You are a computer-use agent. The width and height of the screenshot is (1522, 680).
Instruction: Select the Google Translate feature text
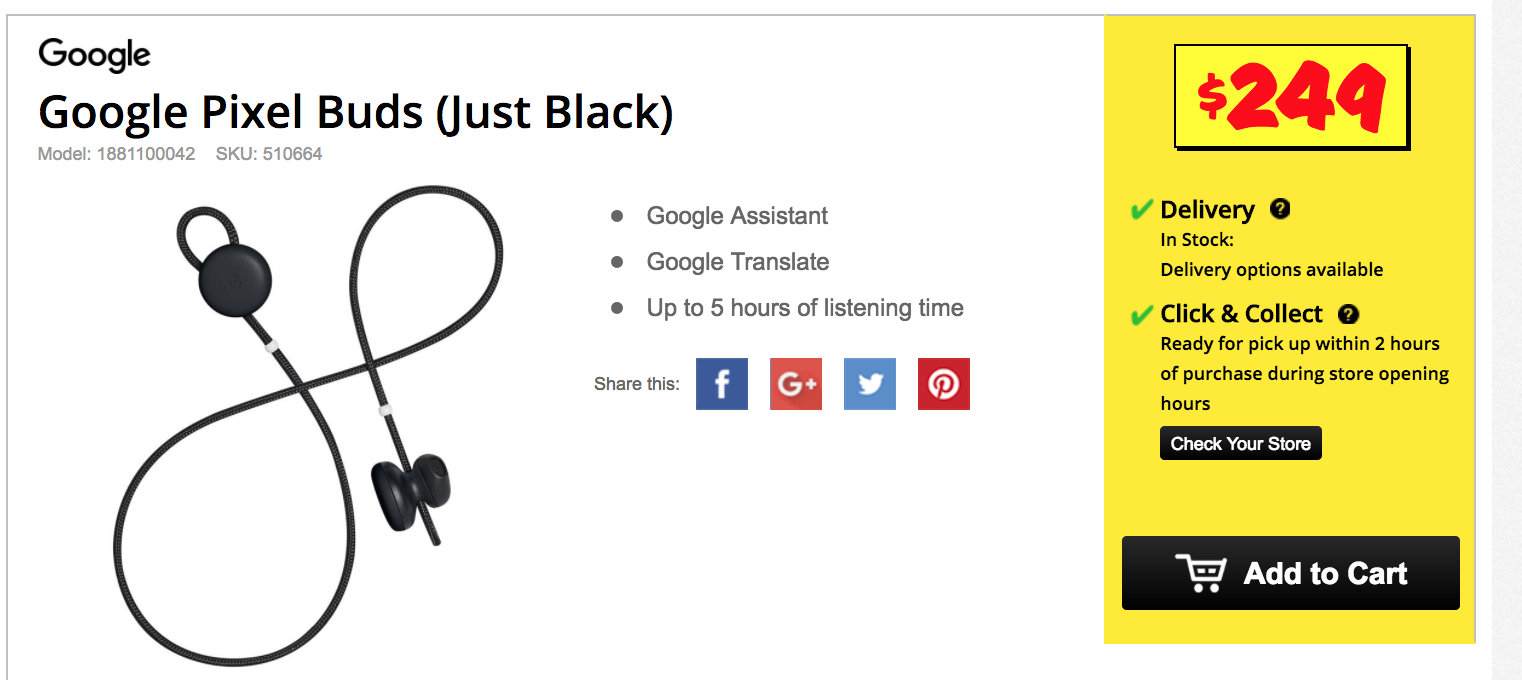(738, 262)
